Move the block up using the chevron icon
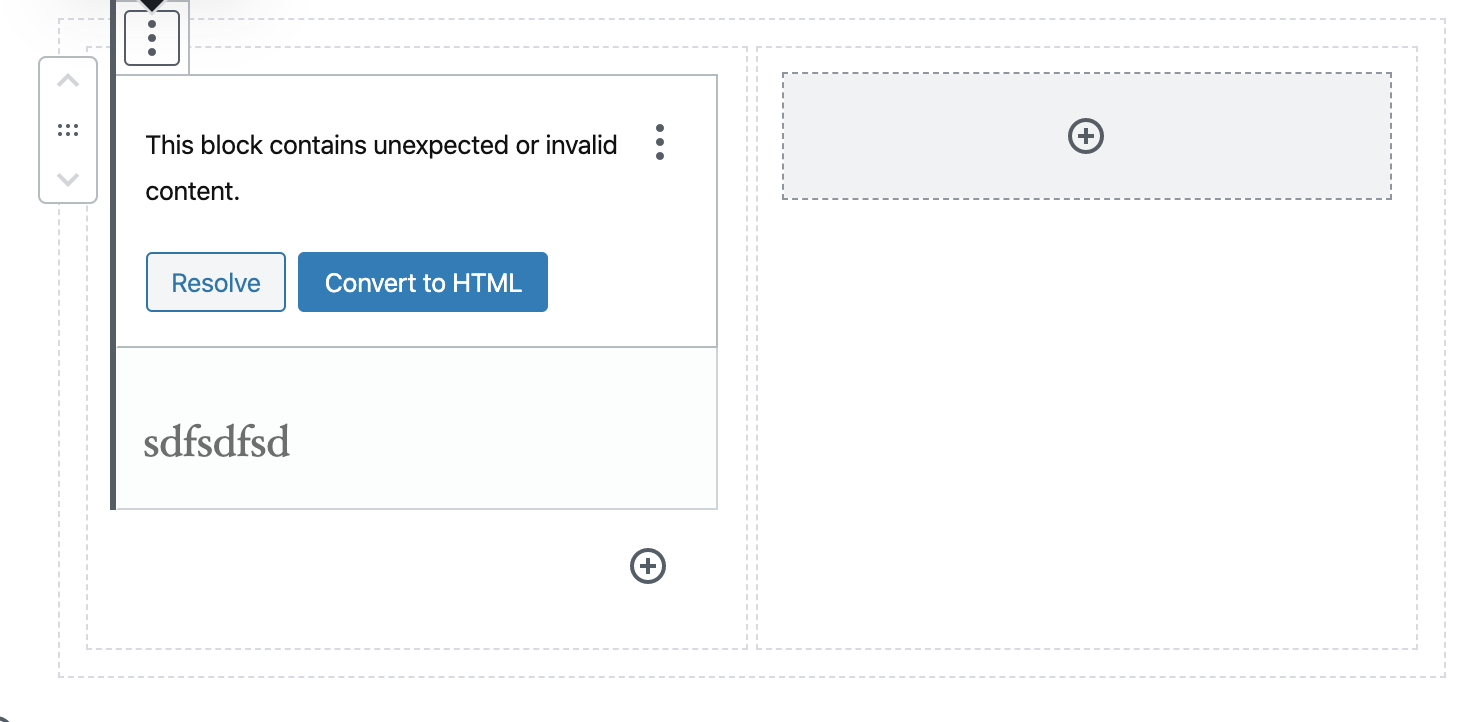This screenshot has height=722, width=1478. pos(68,80)
